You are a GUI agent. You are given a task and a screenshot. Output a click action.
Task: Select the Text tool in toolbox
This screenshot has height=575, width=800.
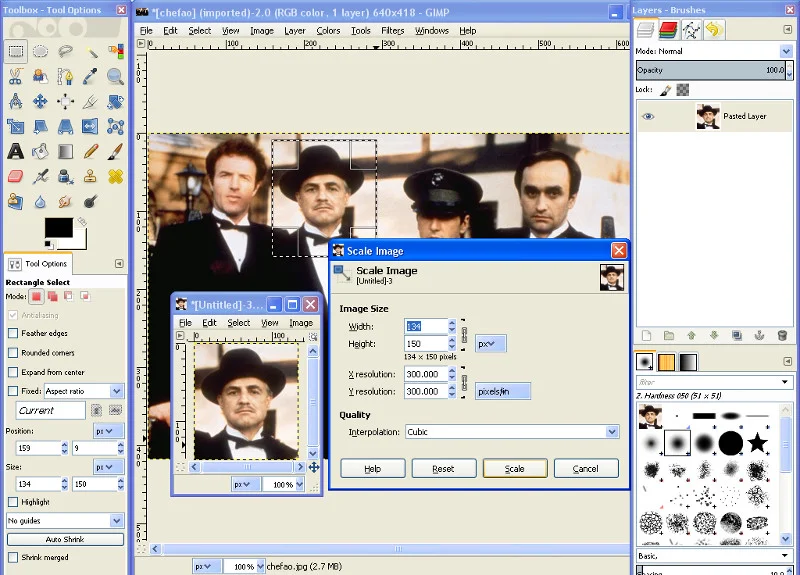pos(15,152)
